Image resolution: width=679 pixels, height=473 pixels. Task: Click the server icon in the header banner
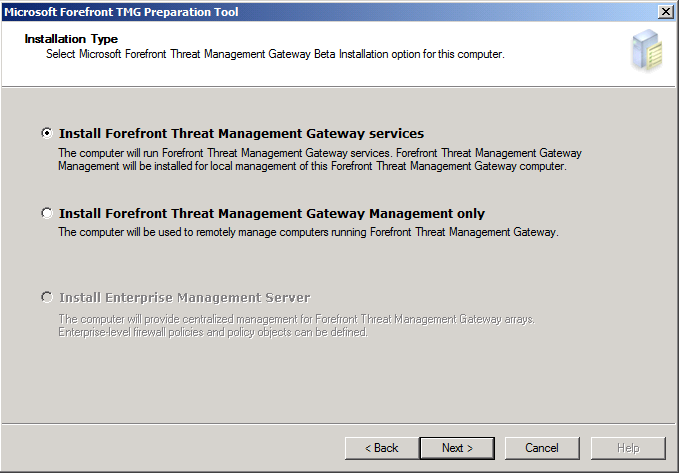(x=646, y=50)
